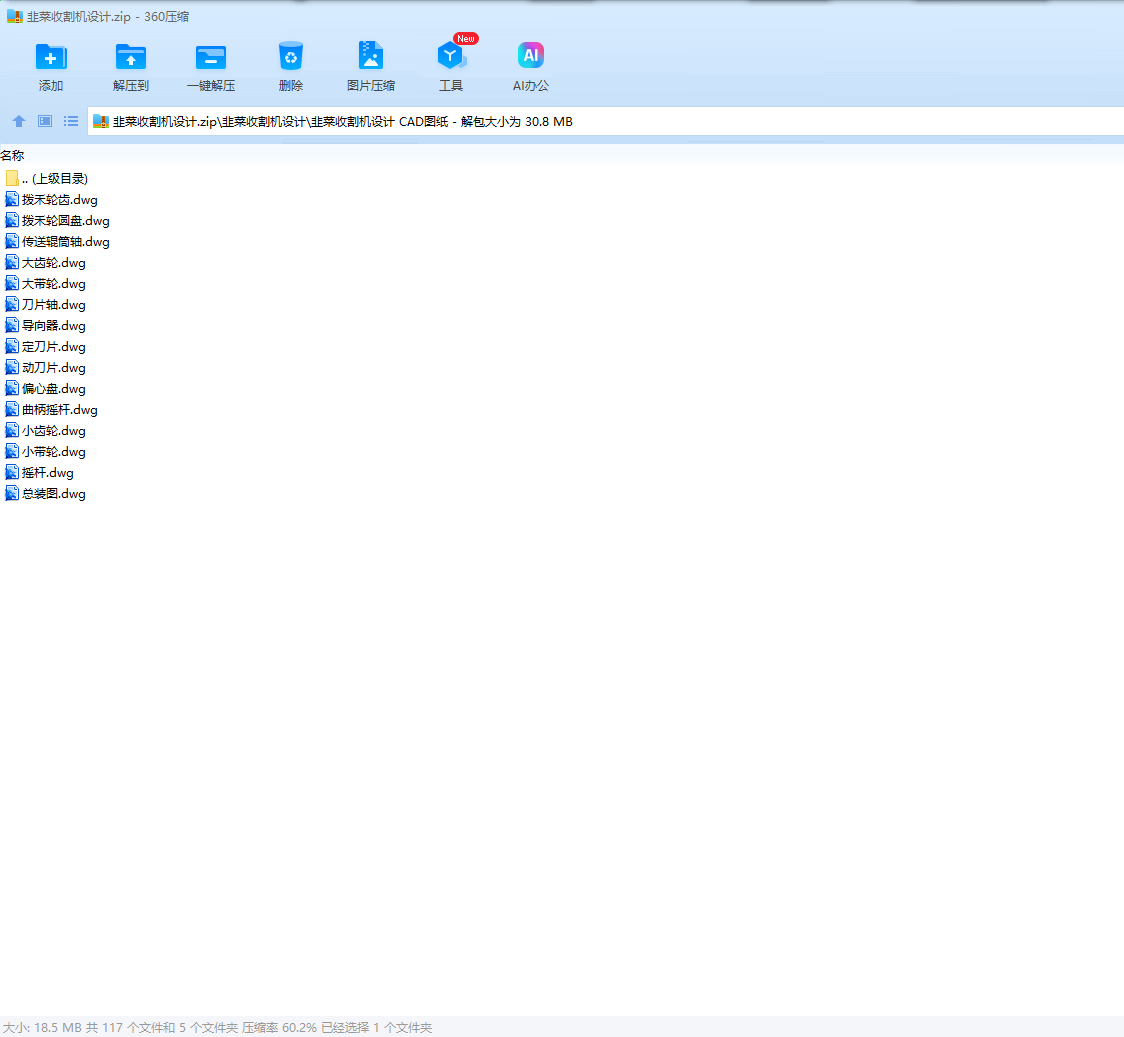Click the dwg icon beside 拨禾轮齿.dwg
The width and height of the screenshot is (1124, 1037).
point(12,199)
